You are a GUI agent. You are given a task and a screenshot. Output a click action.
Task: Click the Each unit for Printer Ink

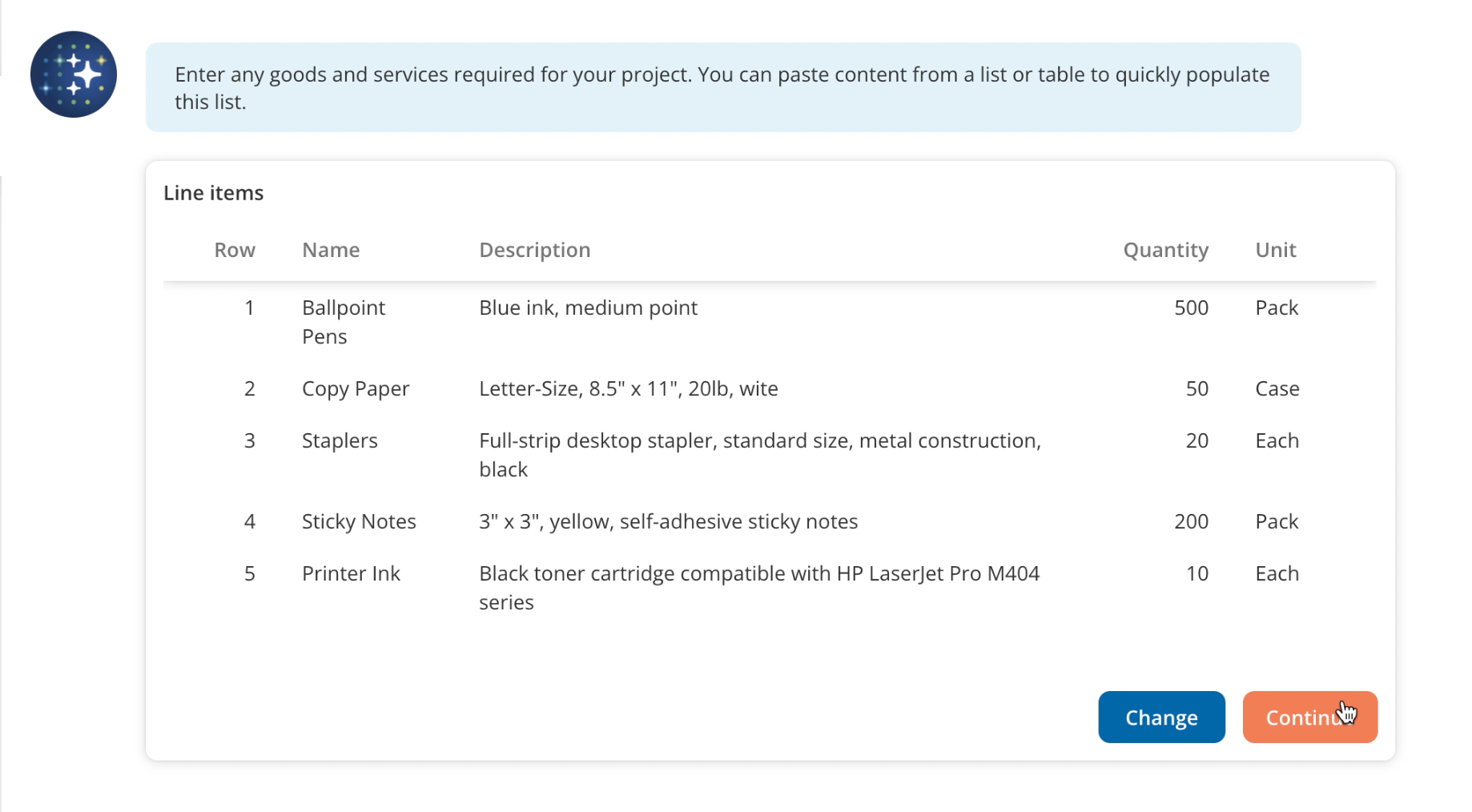click(x=1277, y=573)
